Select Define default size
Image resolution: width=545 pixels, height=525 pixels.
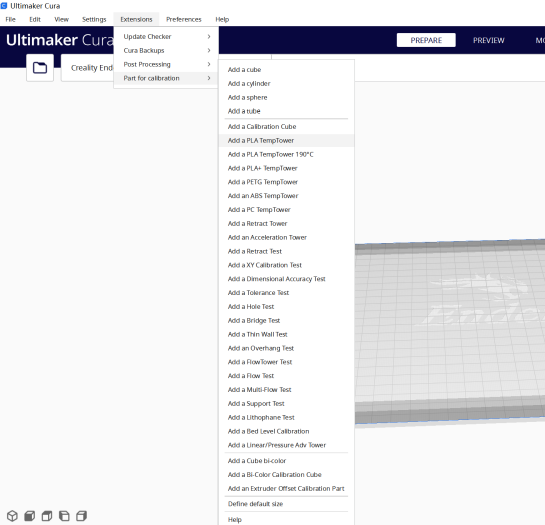point(286,504)
